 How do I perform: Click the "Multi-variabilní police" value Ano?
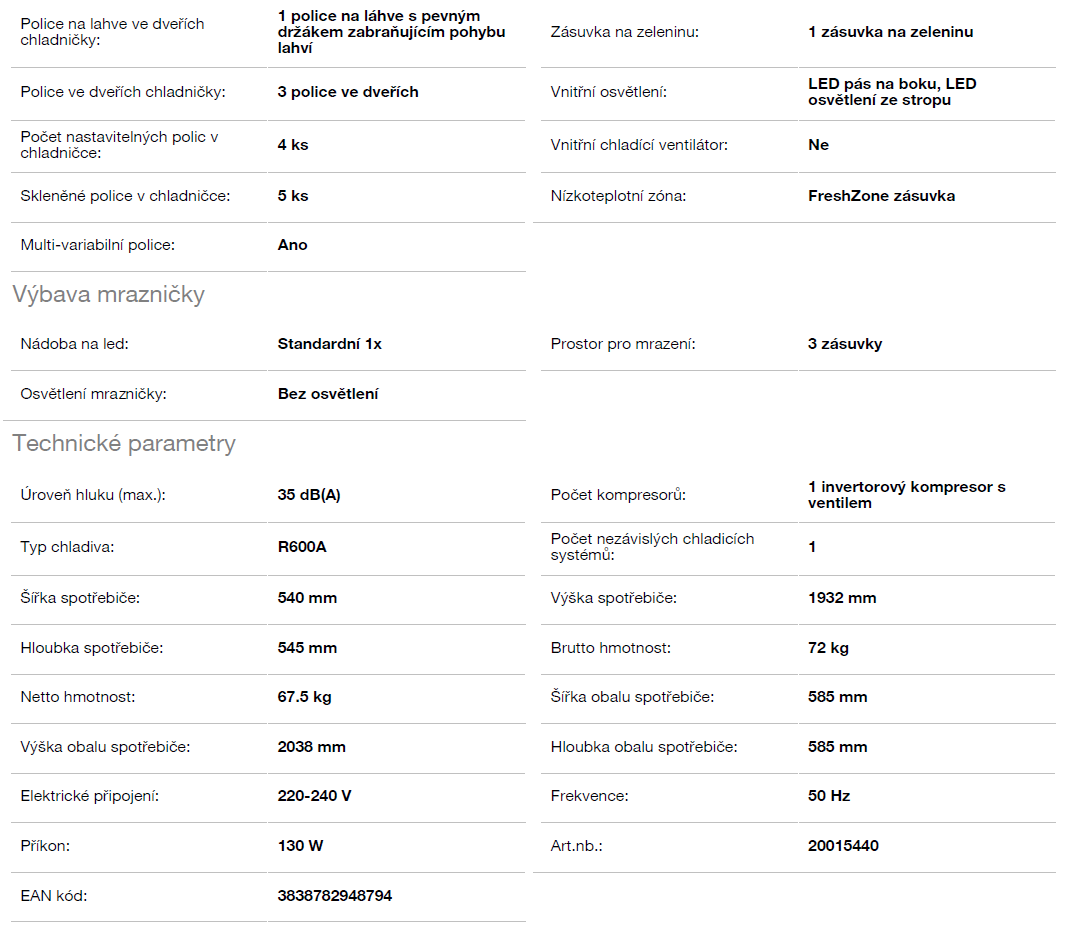(292, 245)
